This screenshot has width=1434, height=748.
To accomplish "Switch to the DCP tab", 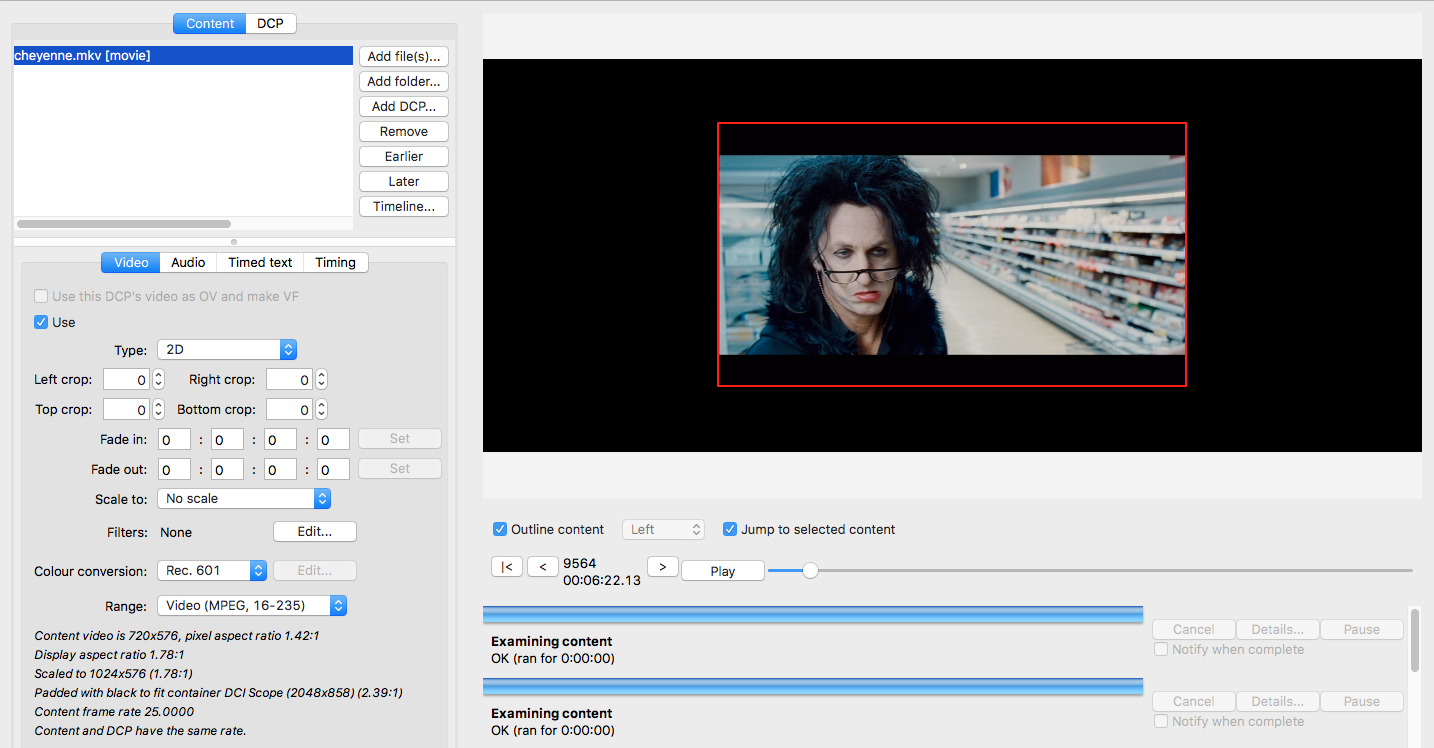I will coord(271,23).
